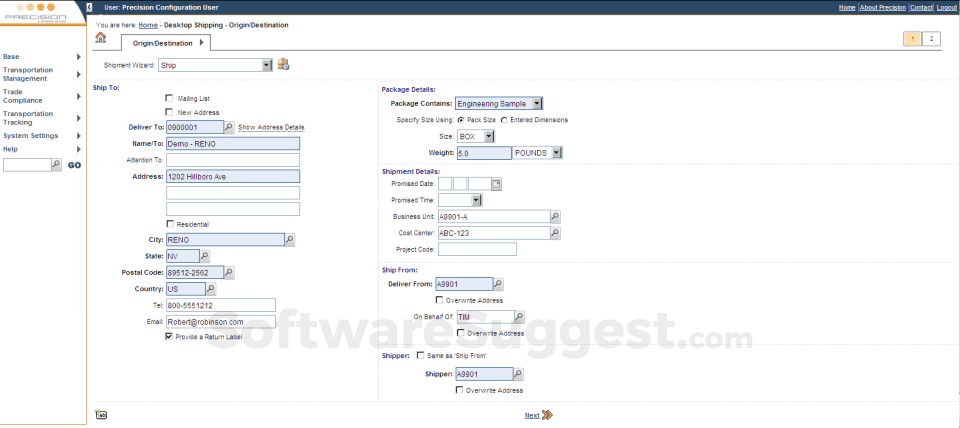960x428 pixels.
Task: Click sidebar search magnifier icon
Action: 56,165
